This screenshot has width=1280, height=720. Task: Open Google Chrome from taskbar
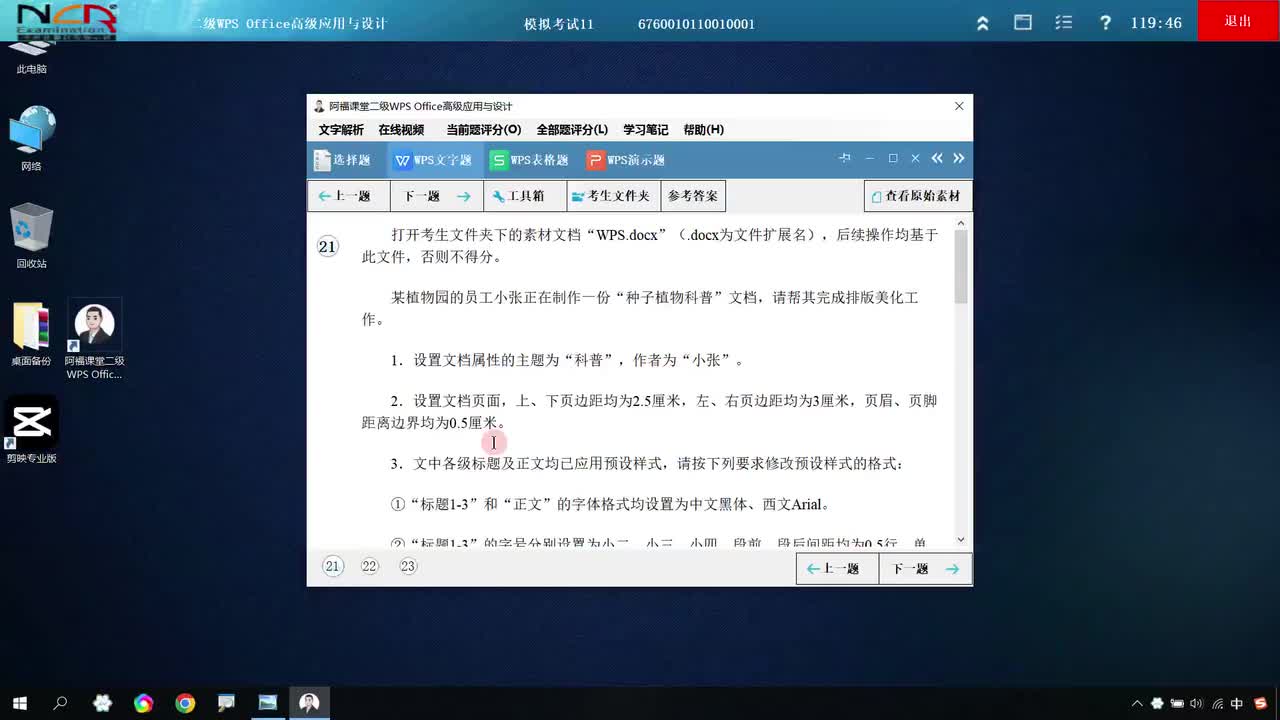185,703
